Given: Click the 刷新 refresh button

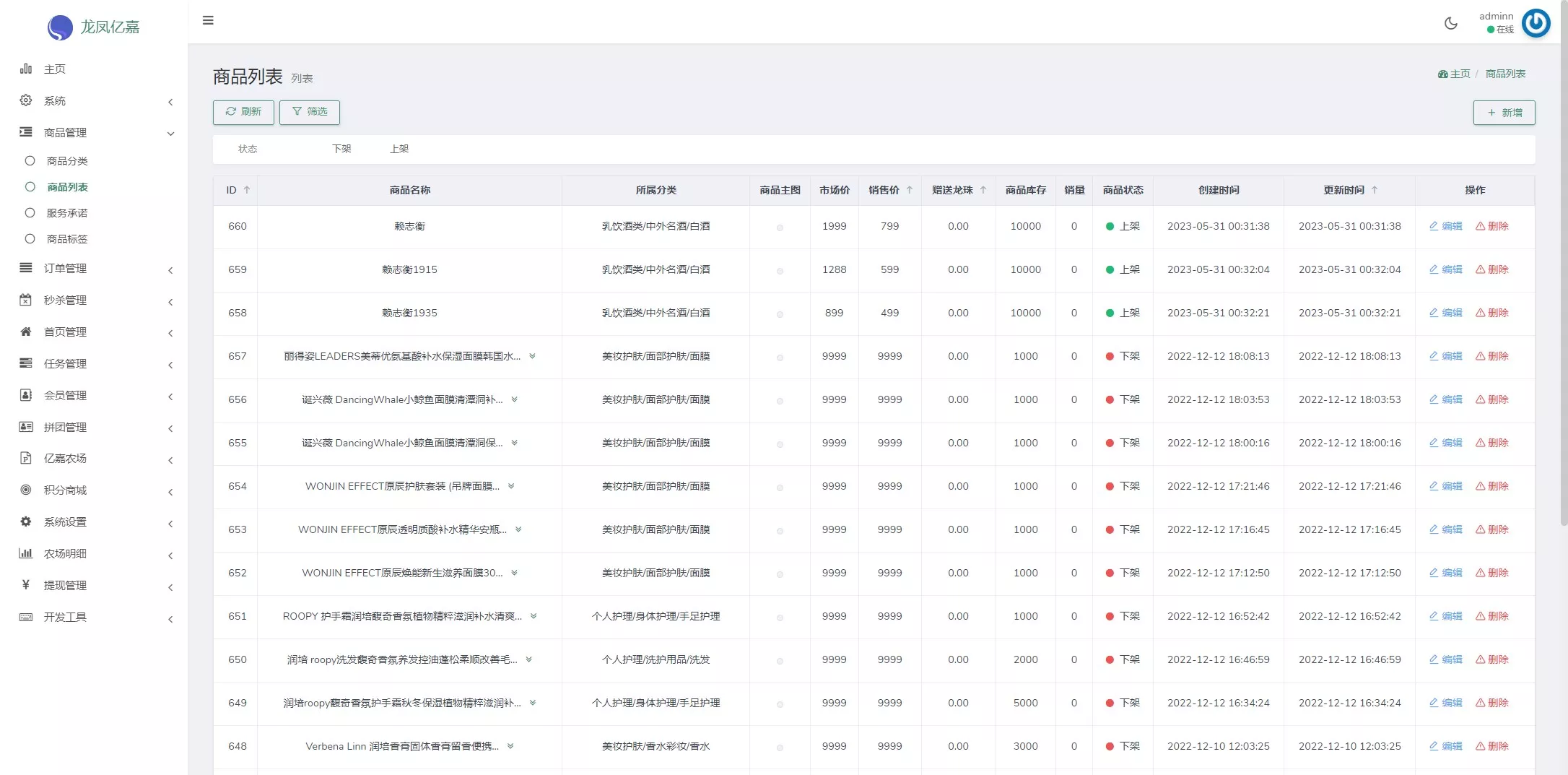Looking at the screenshot, I should 243,112.
